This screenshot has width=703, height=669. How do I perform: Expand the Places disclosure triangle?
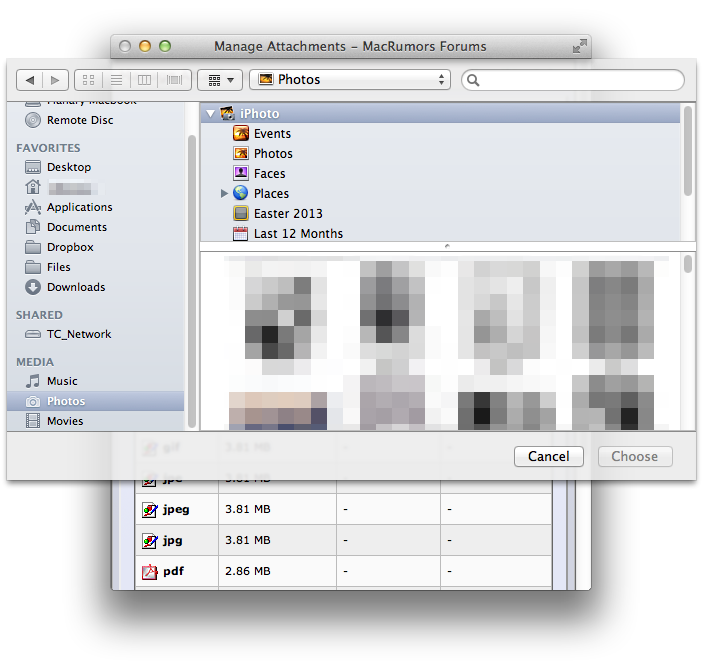coord(224,194)
